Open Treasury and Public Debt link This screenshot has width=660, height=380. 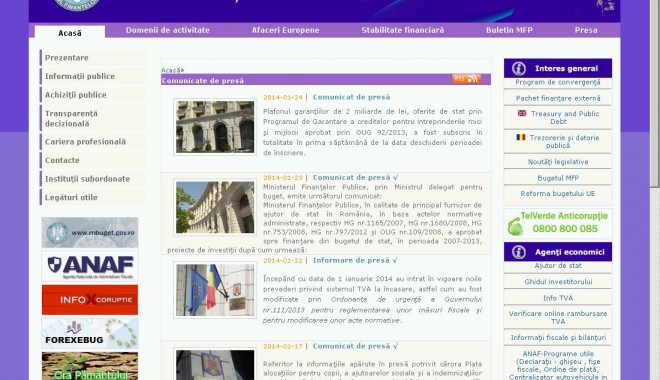pyautogui.click(x=564, y=117)
